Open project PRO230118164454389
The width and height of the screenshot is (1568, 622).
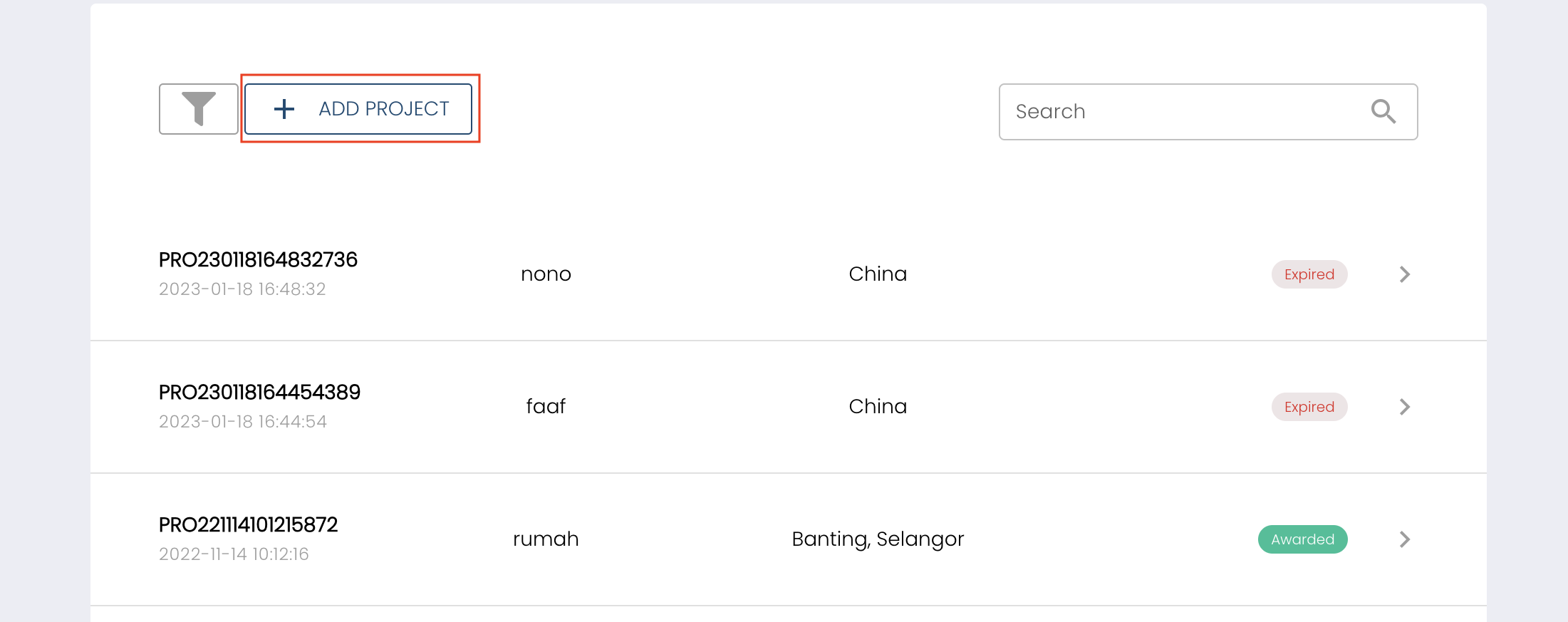259,392
